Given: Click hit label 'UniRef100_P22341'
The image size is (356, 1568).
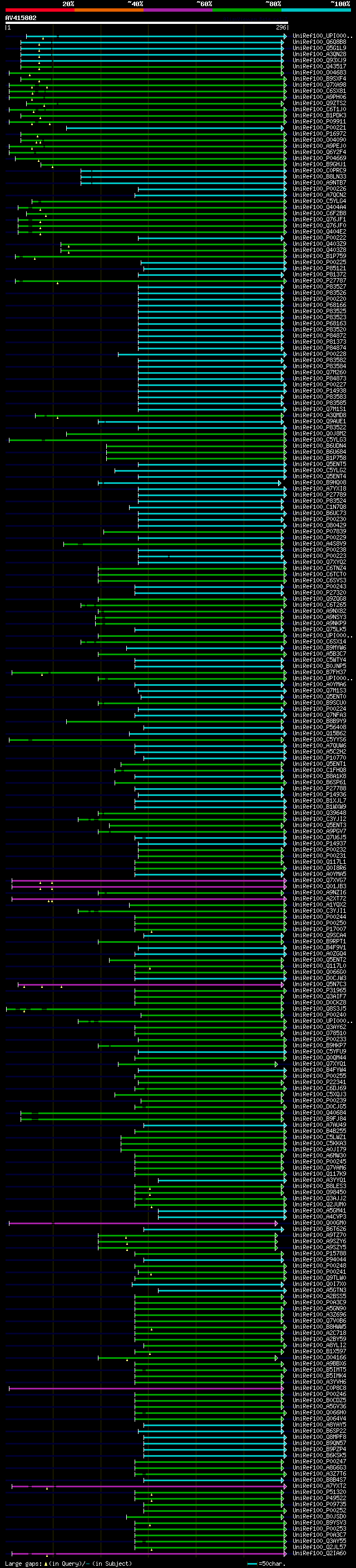Looking at the screenshot, I should click(319, 1082).
